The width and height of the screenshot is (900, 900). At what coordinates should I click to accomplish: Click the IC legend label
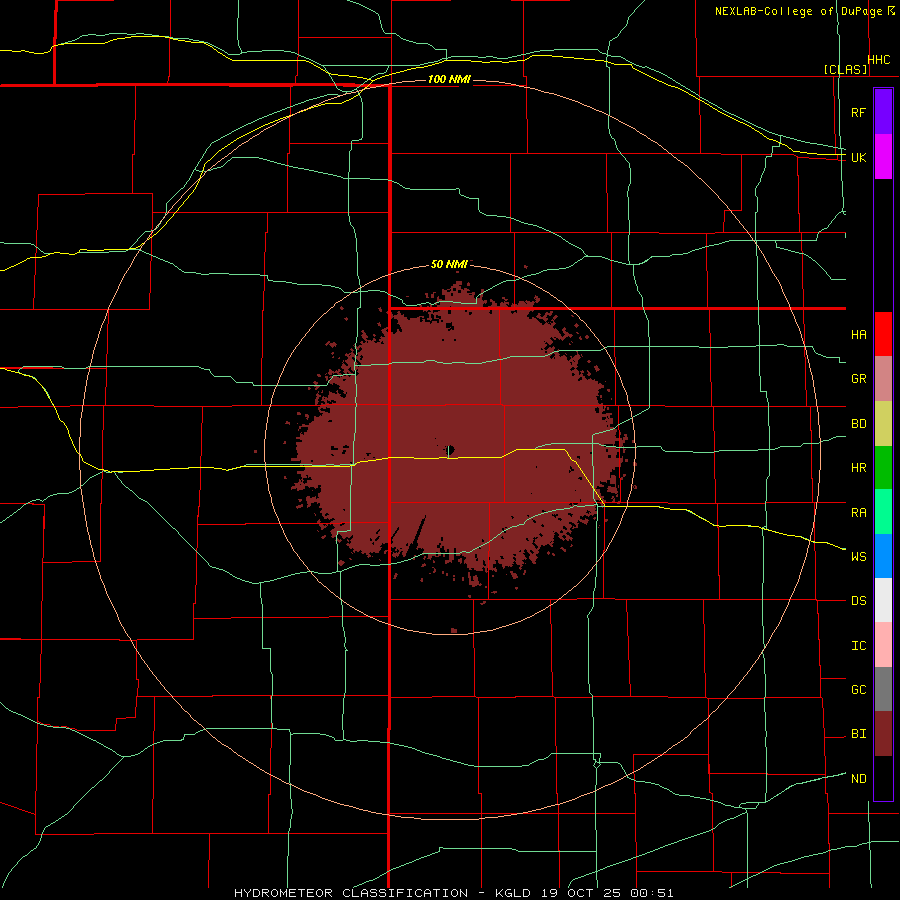[858, 645]
